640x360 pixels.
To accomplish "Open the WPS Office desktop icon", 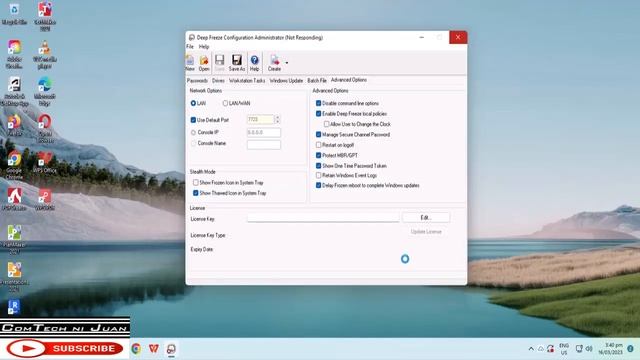I will coord(44,162).
